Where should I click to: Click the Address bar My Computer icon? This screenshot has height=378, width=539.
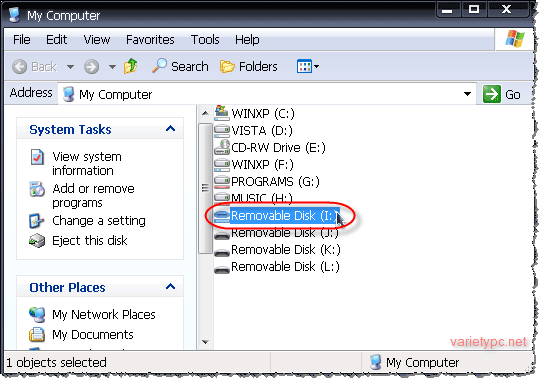point(69,94)
